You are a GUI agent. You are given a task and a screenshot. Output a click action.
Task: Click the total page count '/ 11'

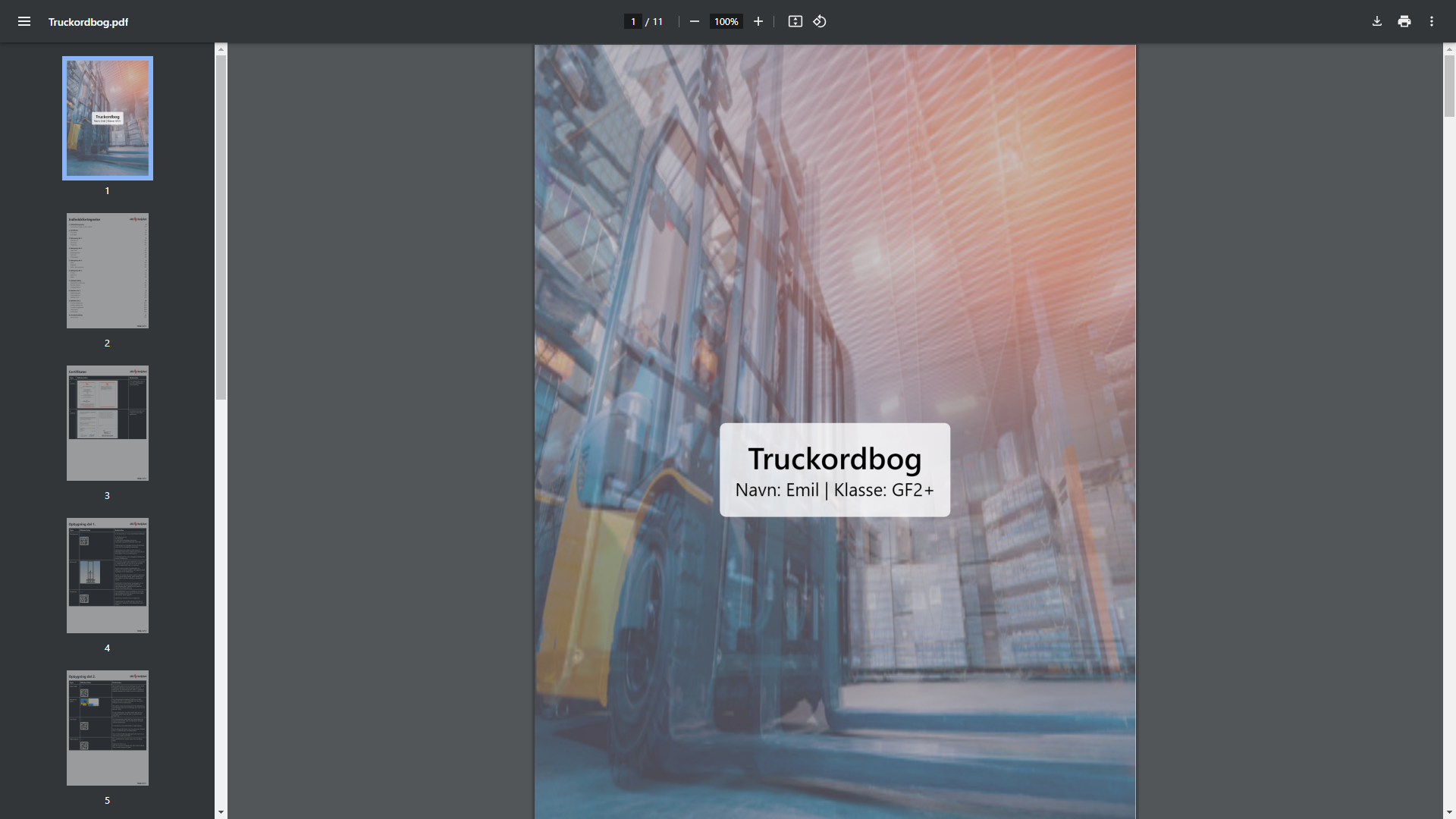654,22
